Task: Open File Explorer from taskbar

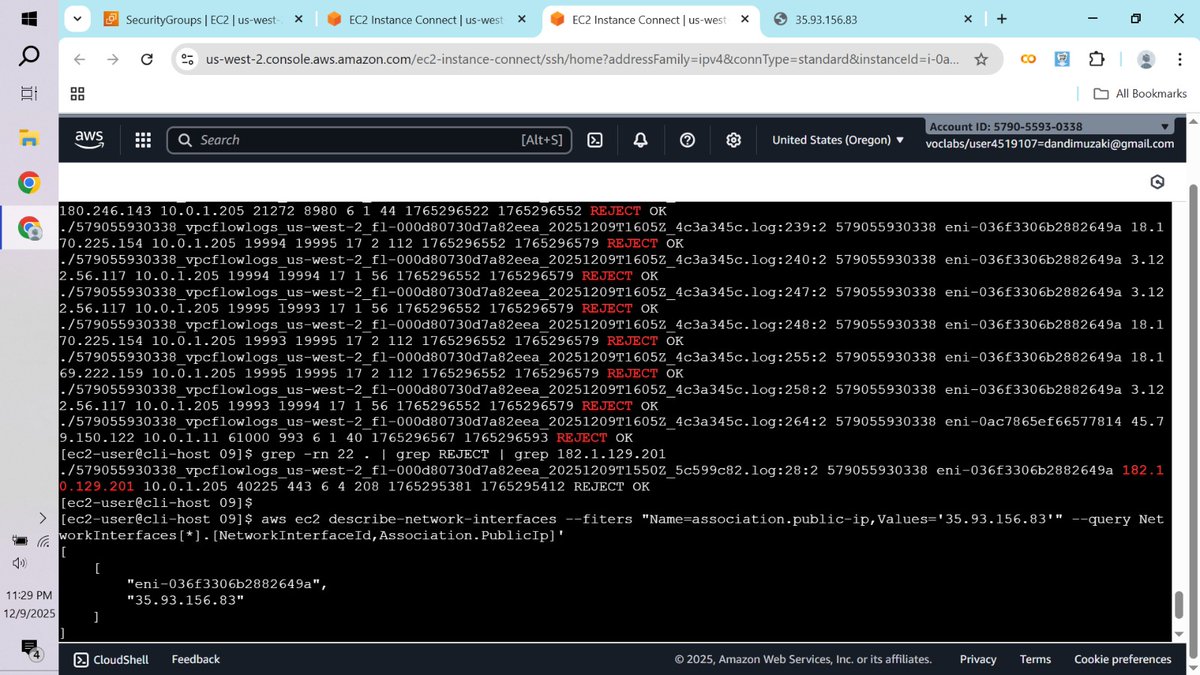Action: coord(29,138)
